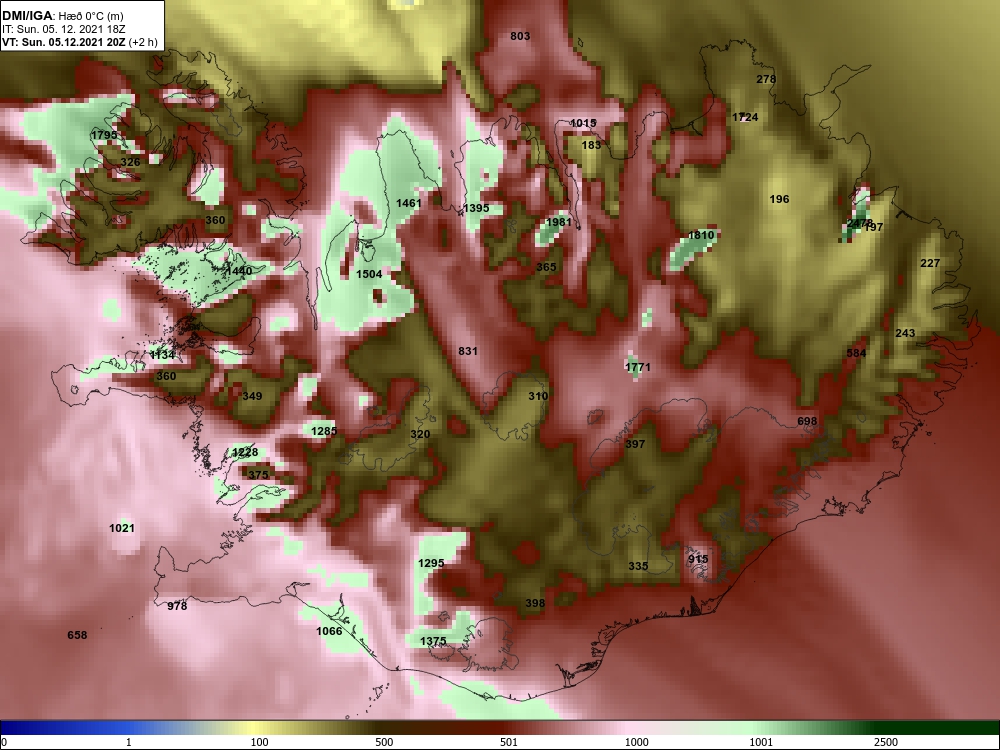Image resolution: width=1000 pixels, height=750 pixels.
Task: Pick the map value 1134
Action: tap(163, 355)
